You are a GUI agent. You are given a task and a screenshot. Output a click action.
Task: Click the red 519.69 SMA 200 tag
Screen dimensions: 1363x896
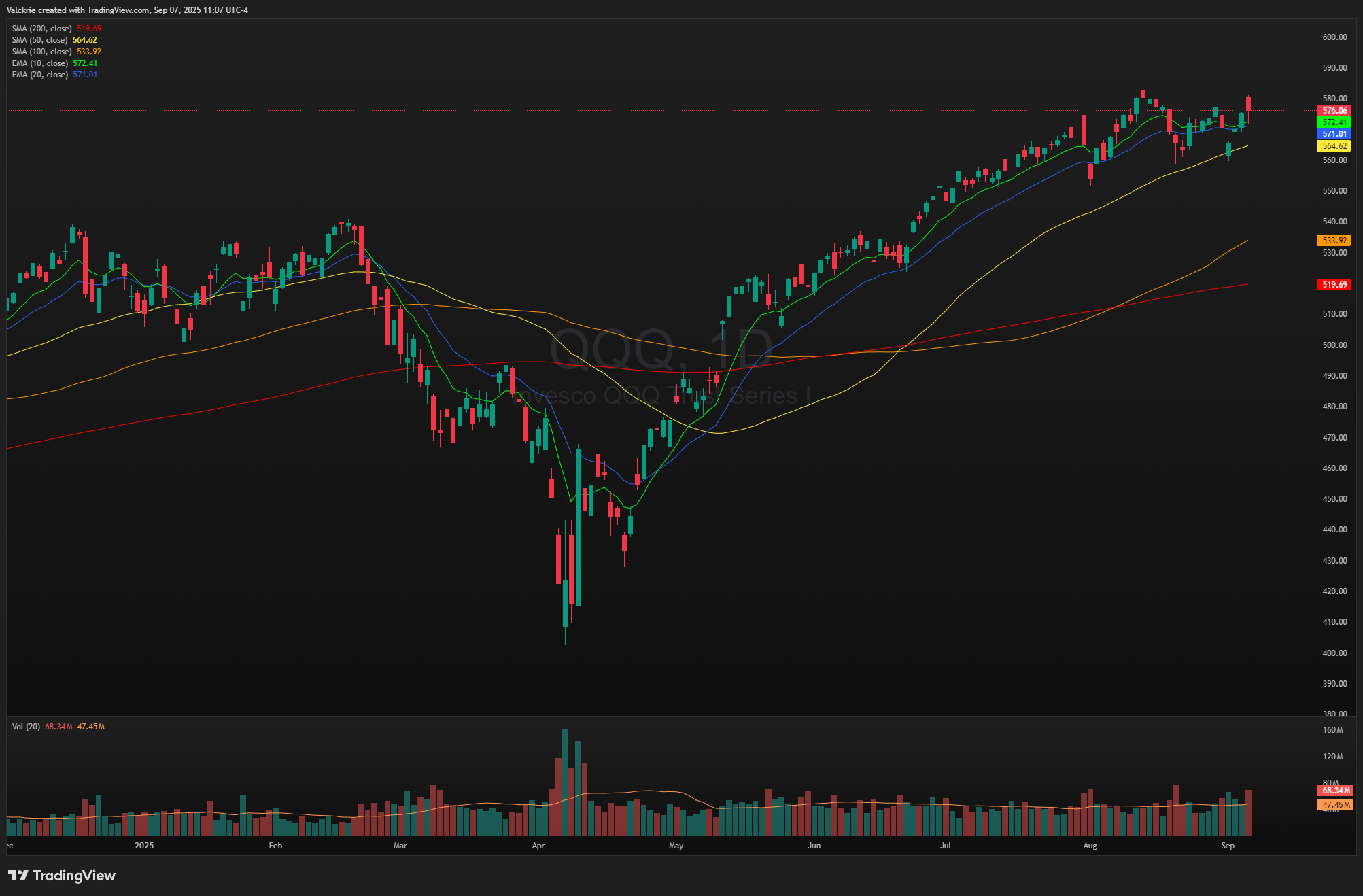click(x=1334, y=285)
